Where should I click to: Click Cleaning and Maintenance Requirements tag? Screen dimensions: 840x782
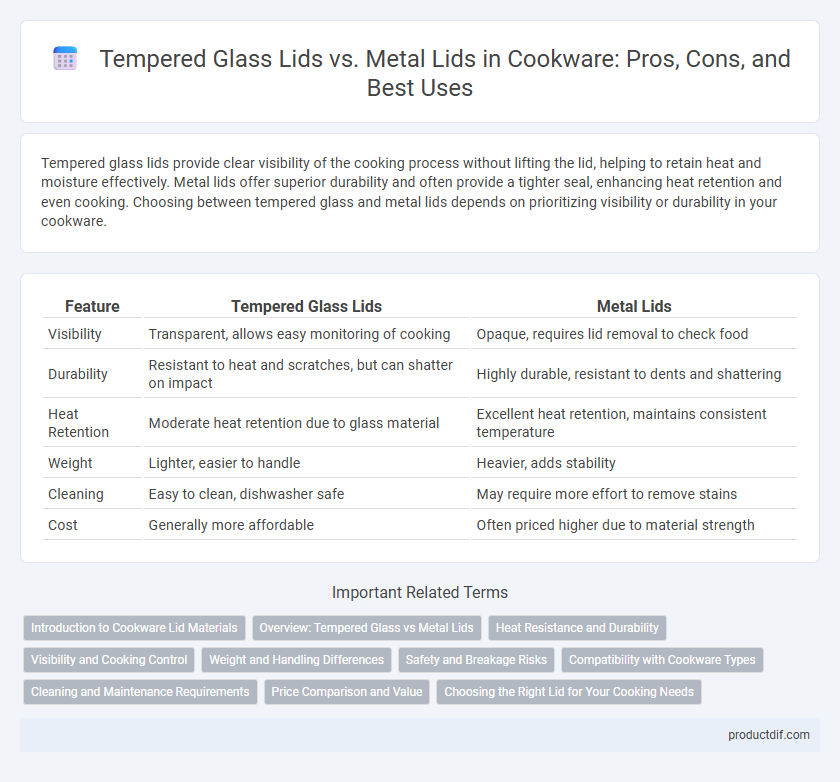tap(140, 692)
